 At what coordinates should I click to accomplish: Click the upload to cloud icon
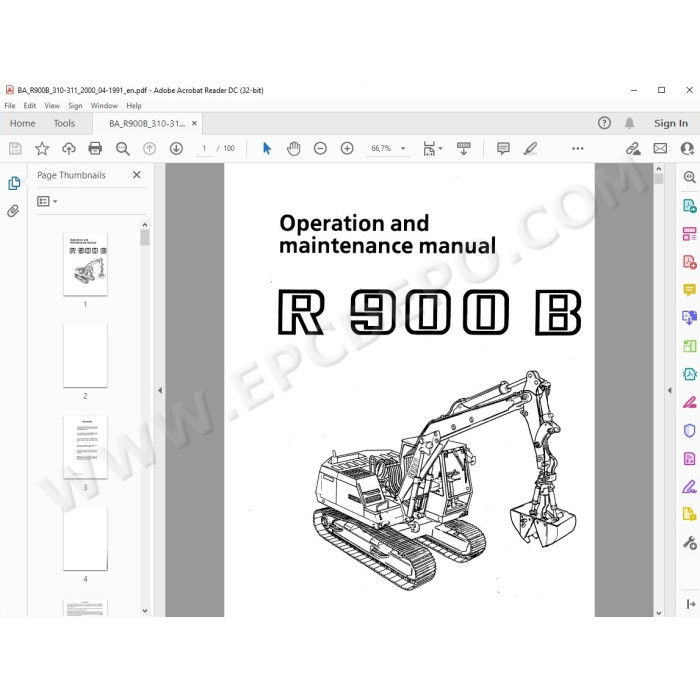click(69, 148)
